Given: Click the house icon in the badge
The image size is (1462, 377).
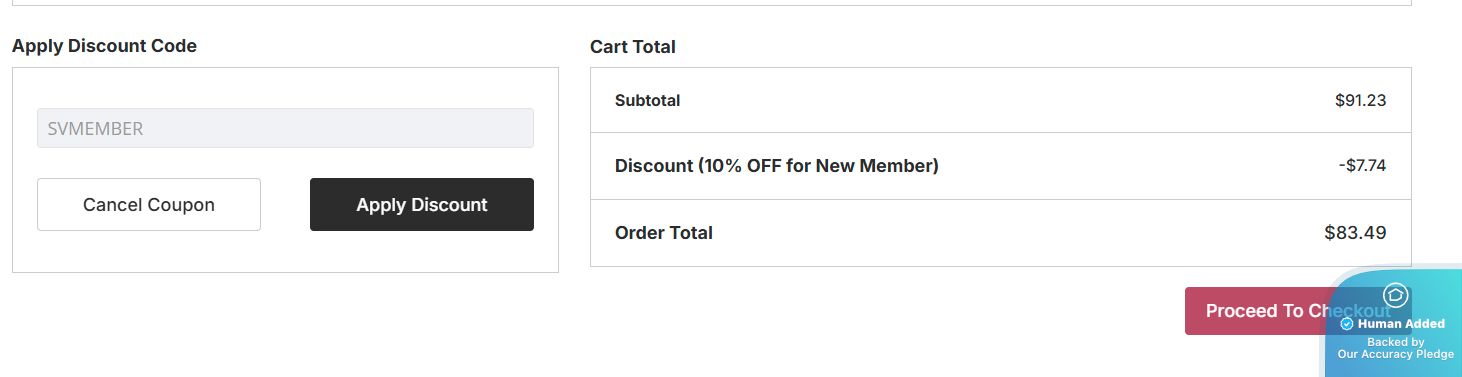Looking at the screenshot, I should 1395,295.
